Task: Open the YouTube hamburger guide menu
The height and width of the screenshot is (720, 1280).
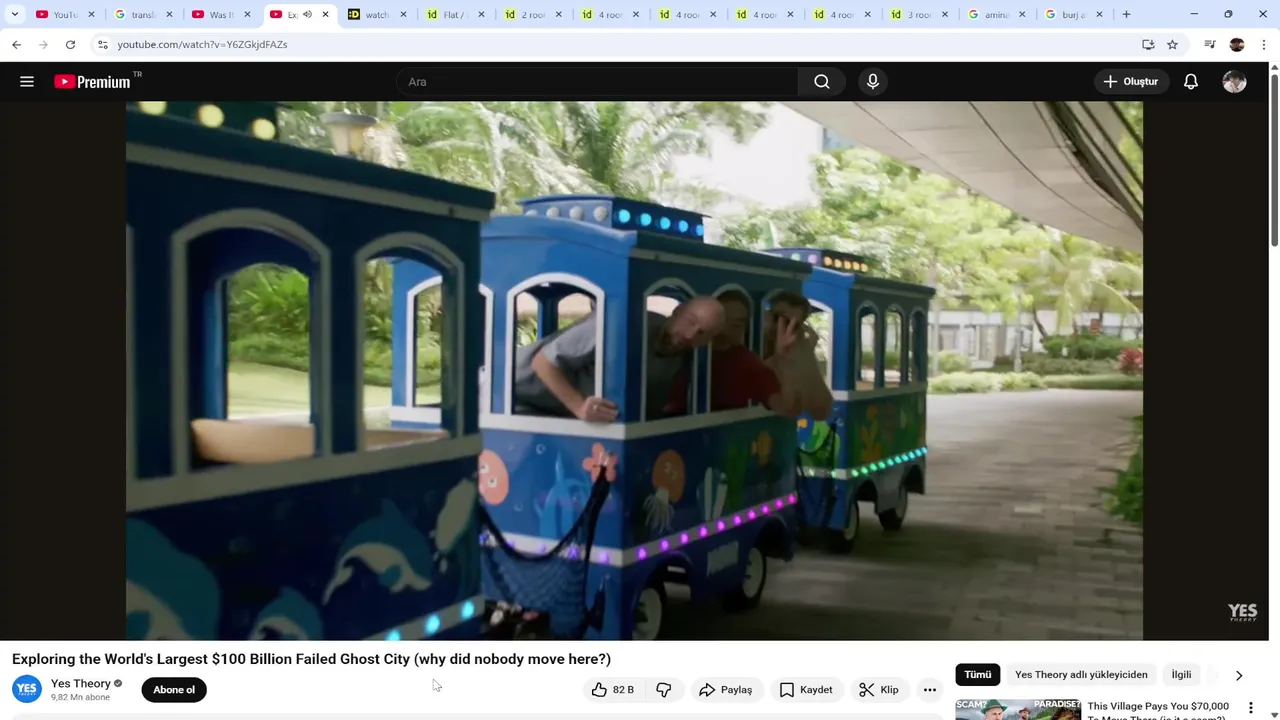Action: click(27, 82)
